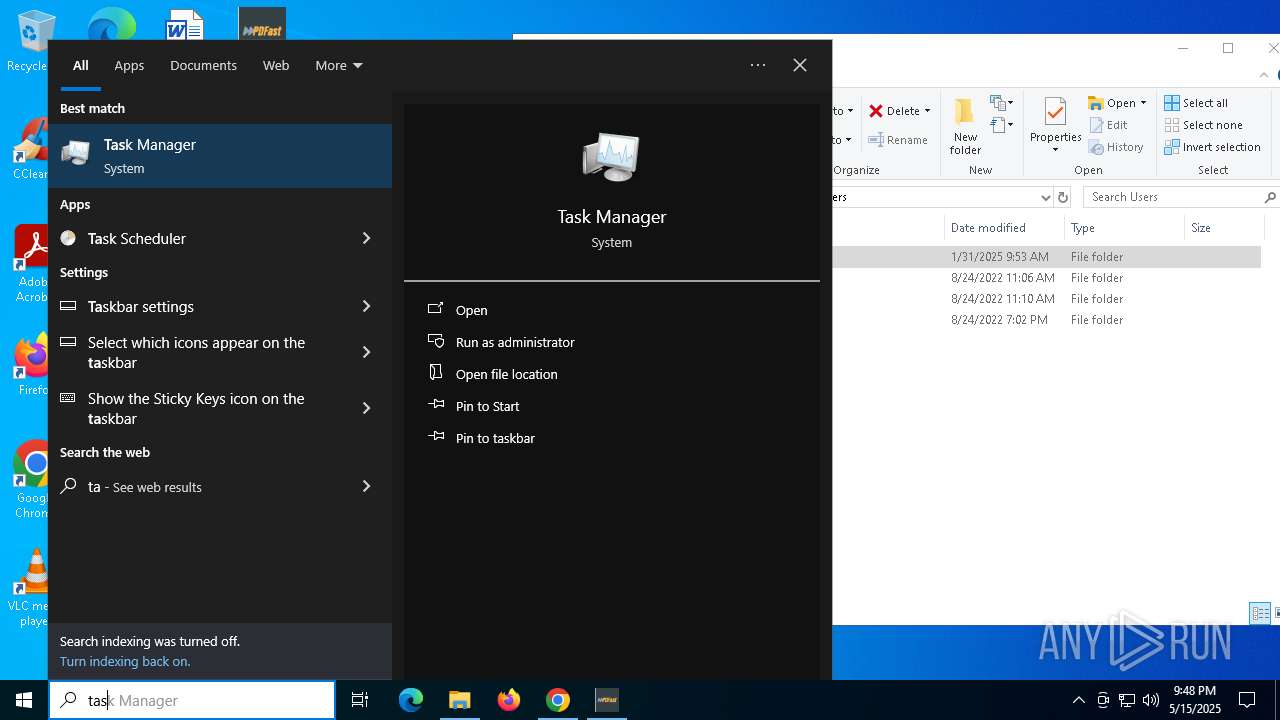
Task: Show hidden system tray icons
Action: 1078,700
